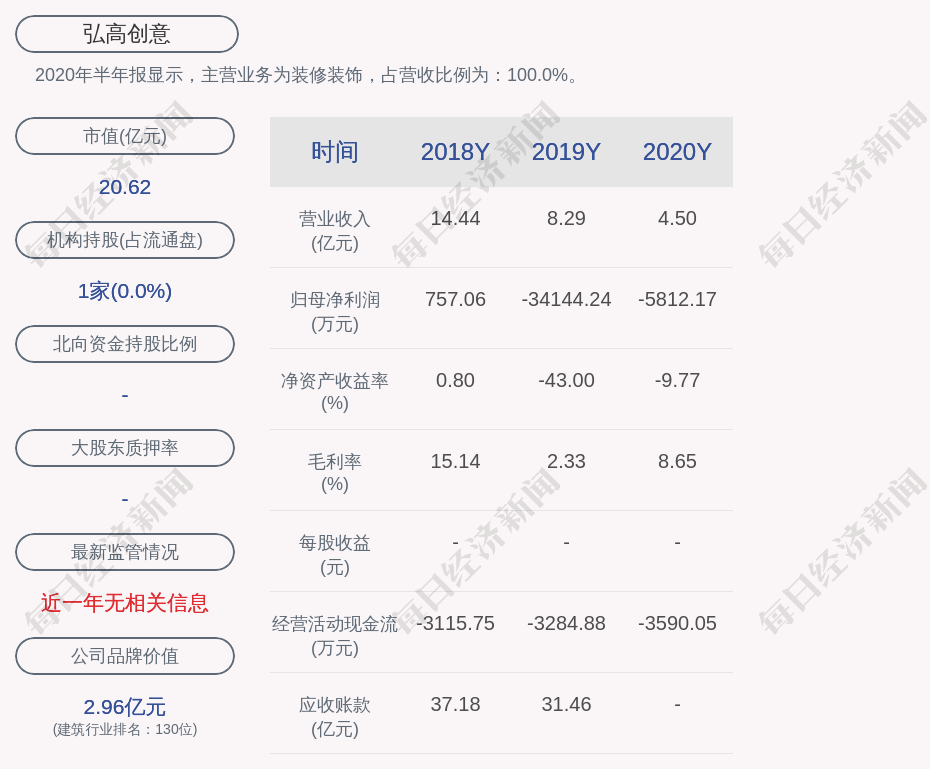Click the 20.62 market value figure
This screenshot has height=769, width=930.
click(125, 187)
